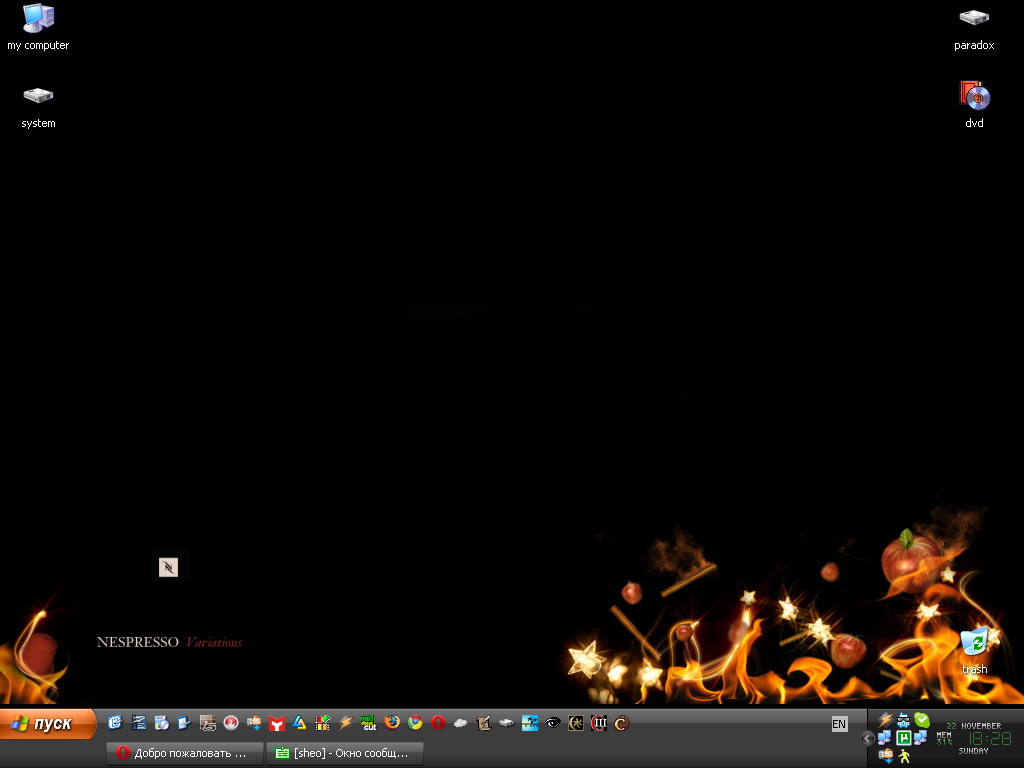Click the digital clock showing 18:28
The height and width of the screenshot is (768, 1024).
(989, 738)
